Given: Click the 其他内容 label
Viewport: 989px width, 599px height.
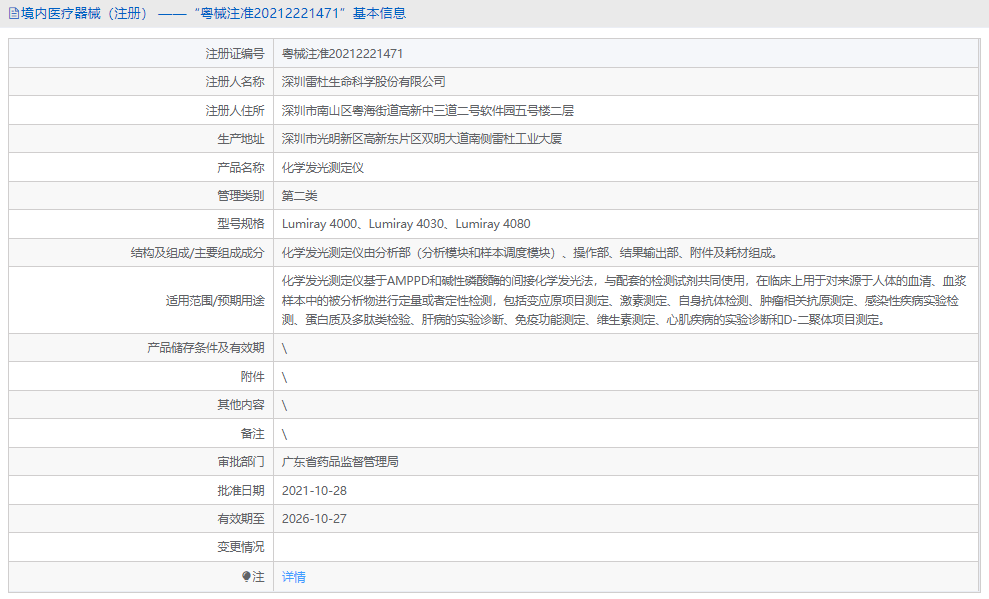Looking at the screenshot, I should click(x=241, y=405).
